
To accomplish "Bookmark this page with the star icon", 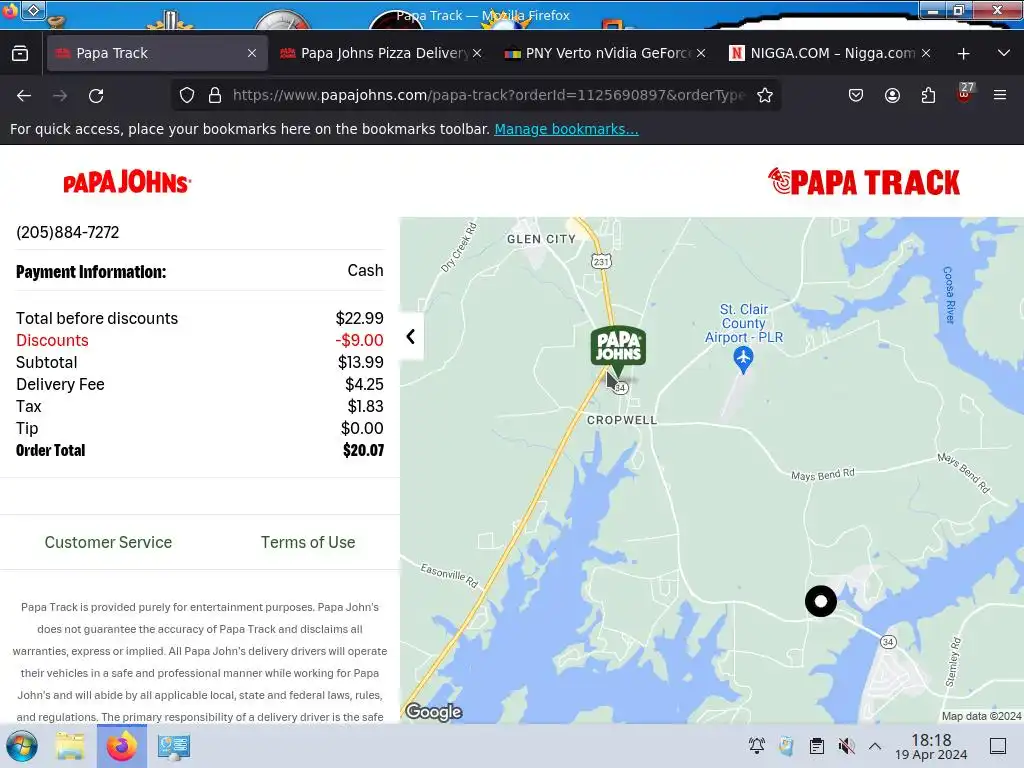I will pos(765,95).
